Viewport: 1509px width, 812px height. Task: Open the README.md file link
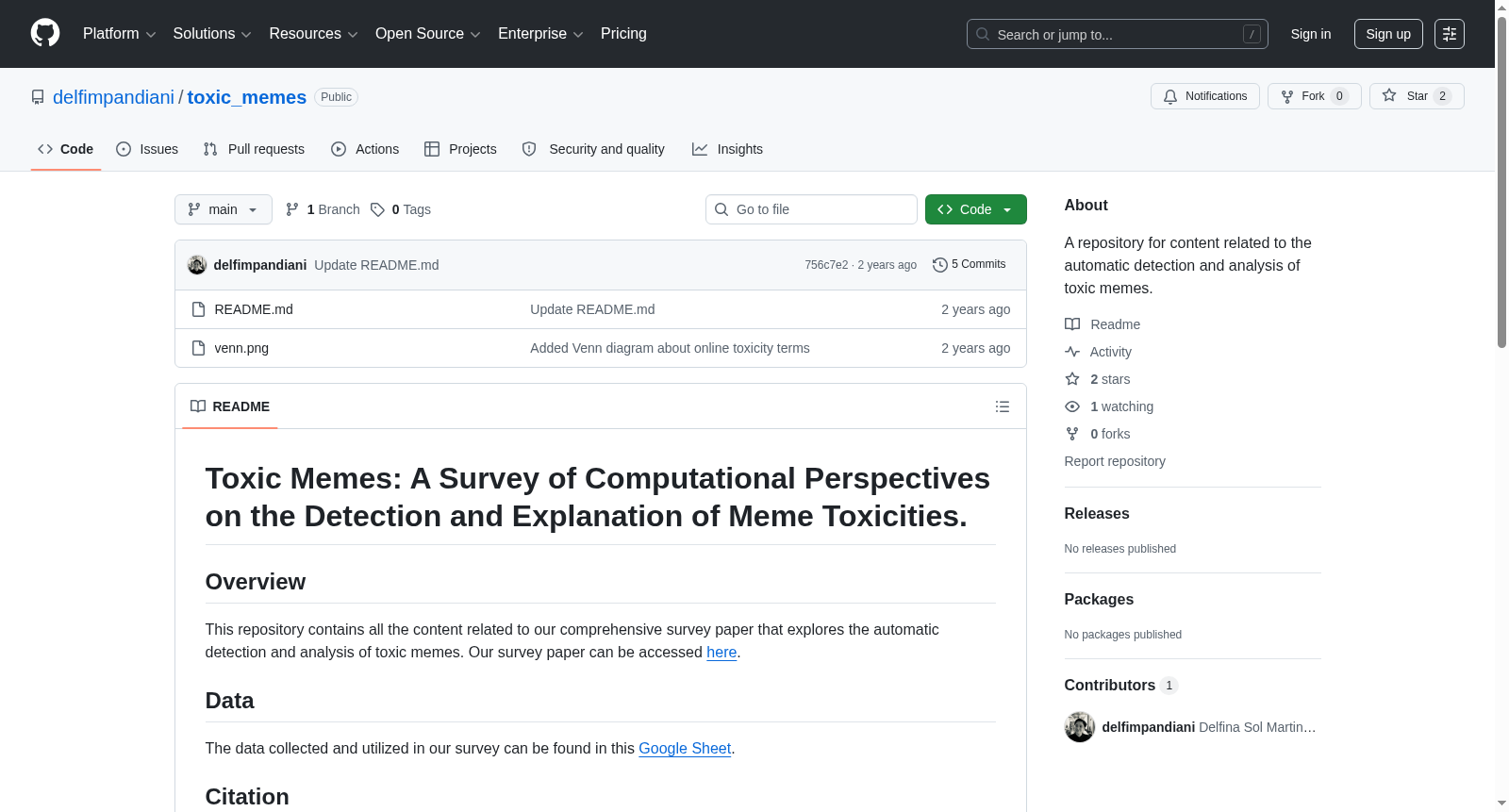coord(254,309)
